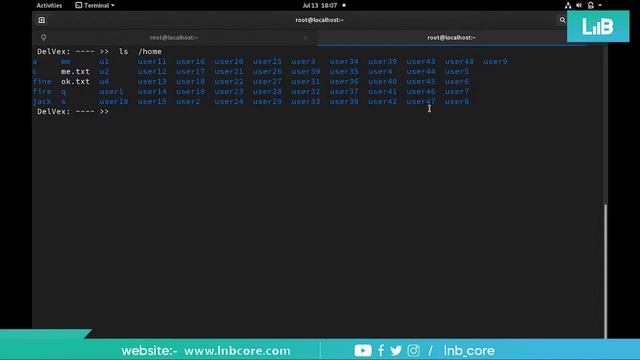This screenshot has height=360, width=640.
Task: Click the directory user9
Action: (495, 62)
